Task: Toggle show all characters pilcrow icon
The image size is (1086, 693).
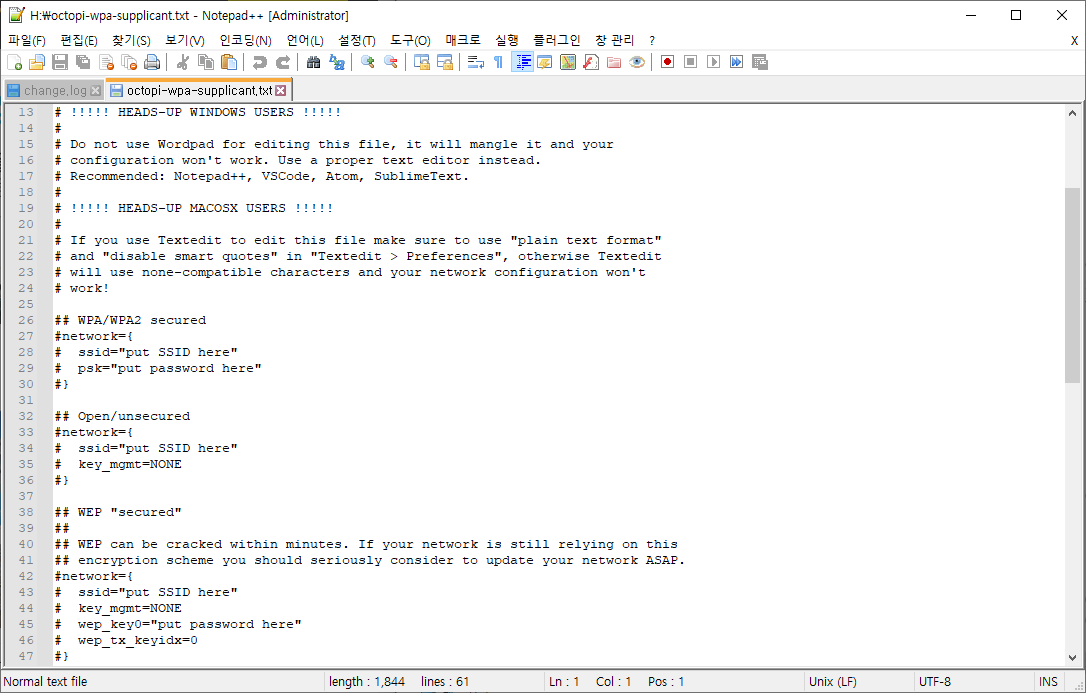Action: [499, 62]
